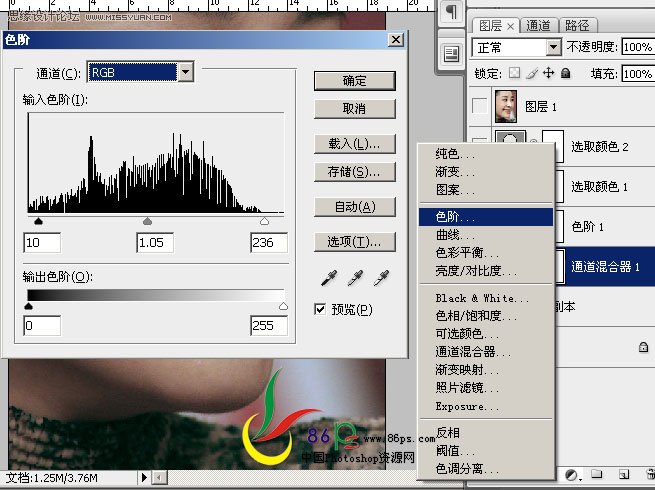Switch to the 路径 paths tab
The width and height of the screenshot is (655, 490).
coord(577,26)
